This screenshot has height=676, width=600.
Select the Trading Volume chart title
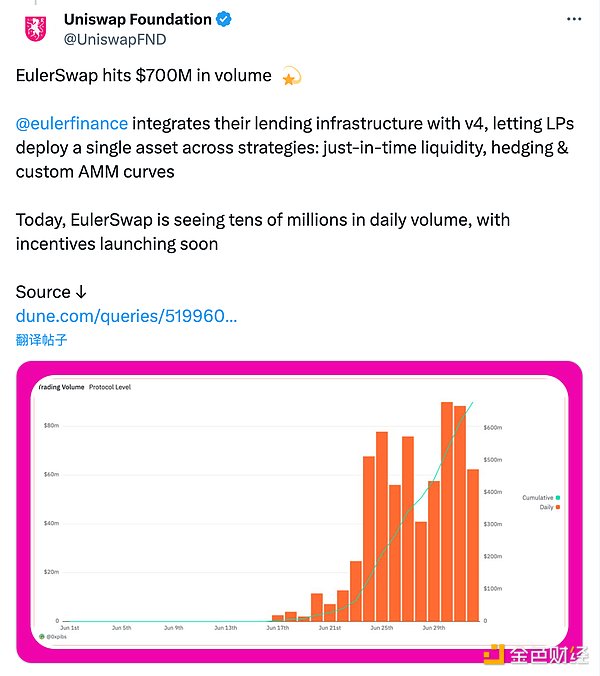click(60, 387)
